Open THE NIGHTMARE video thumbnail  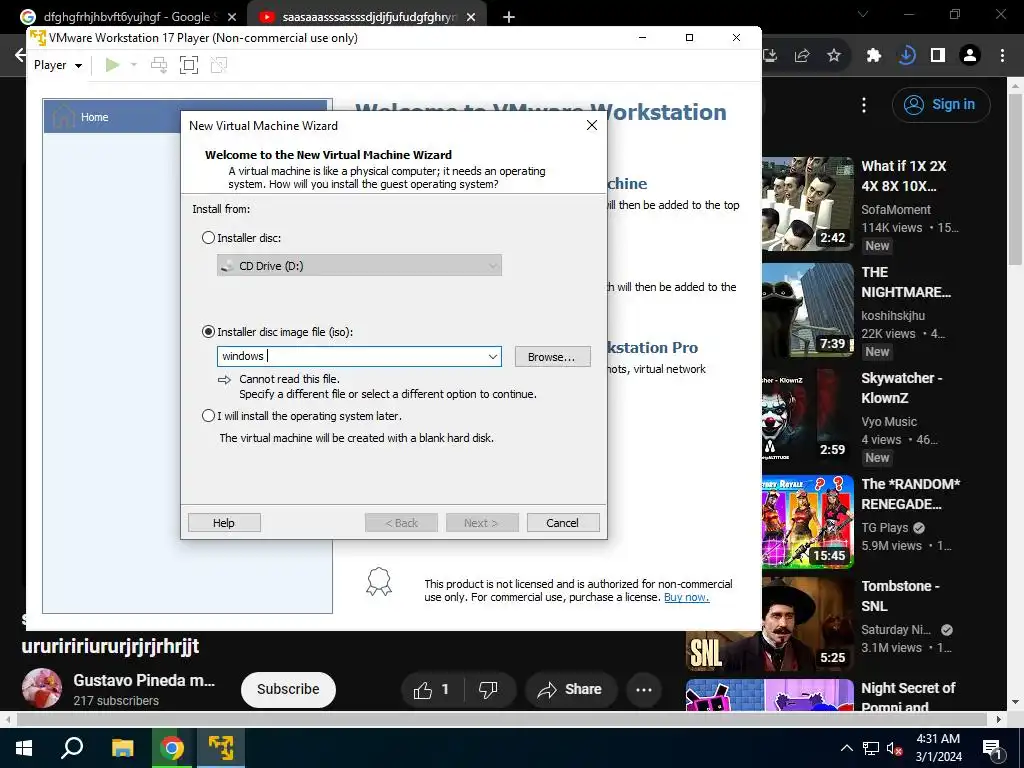[808, 310]
